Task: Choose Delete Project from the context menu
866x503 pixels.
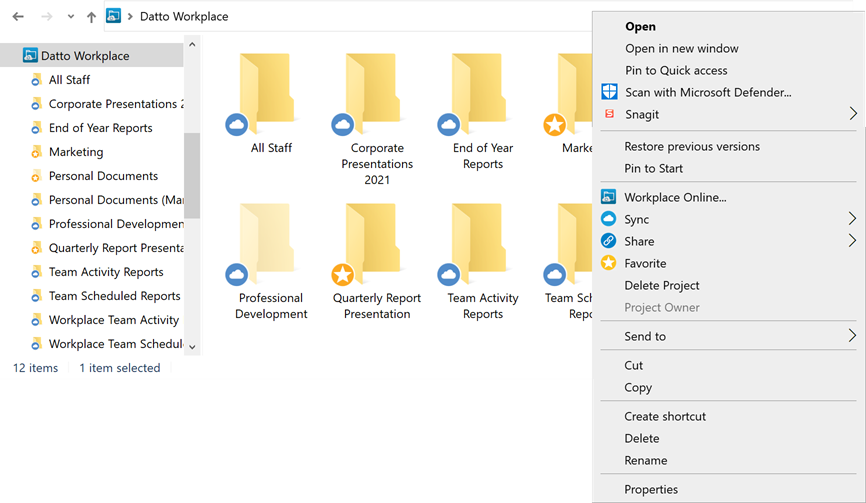Action: point(661,285)
